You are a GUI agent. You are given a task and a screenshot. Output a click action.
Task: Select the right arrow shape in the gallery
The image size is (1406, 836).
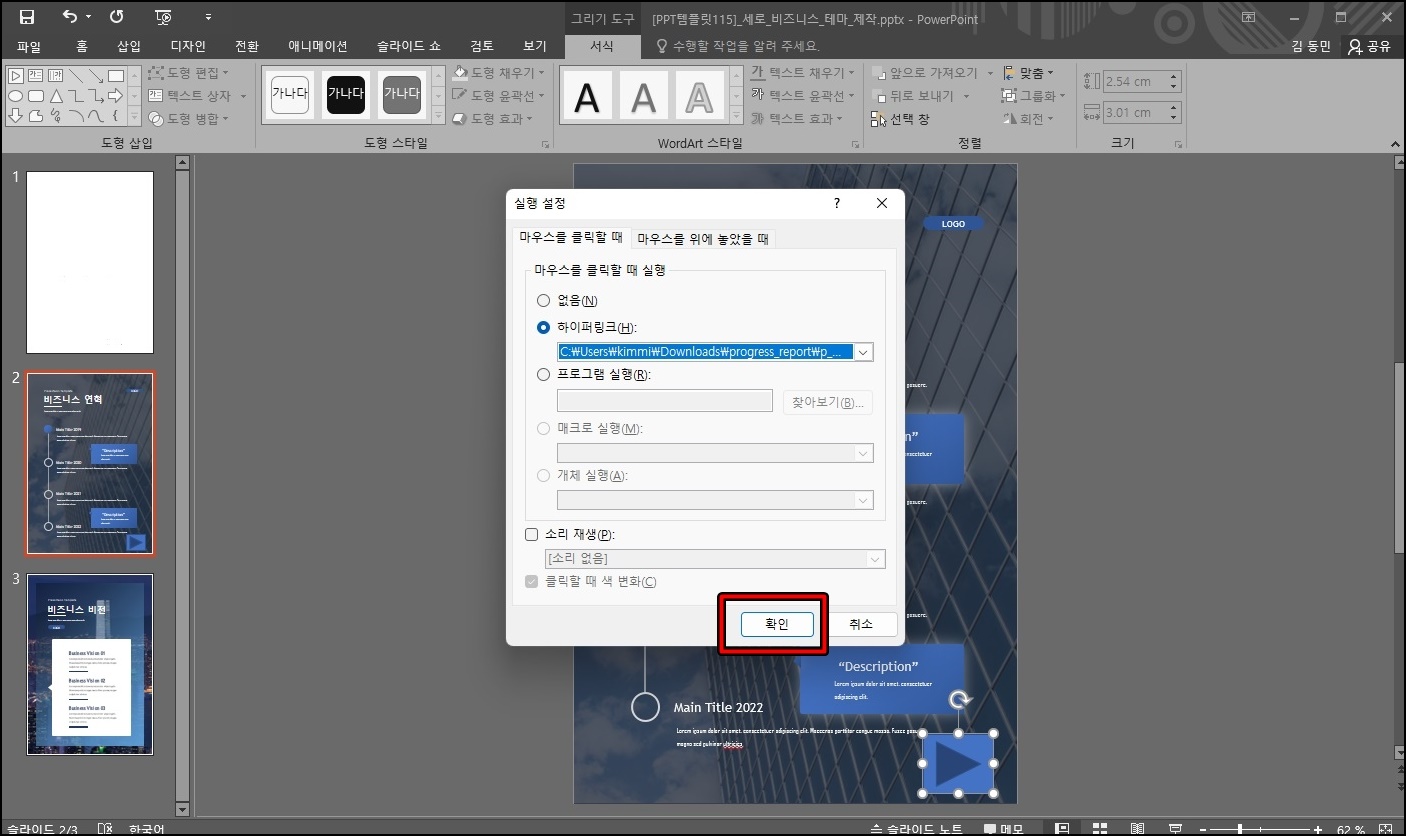point(116,96)
